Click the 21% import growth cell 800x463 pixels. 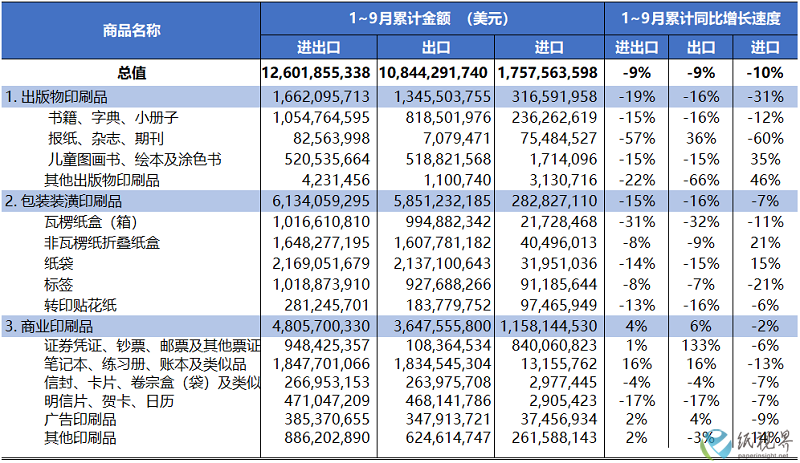click(765, 243)
